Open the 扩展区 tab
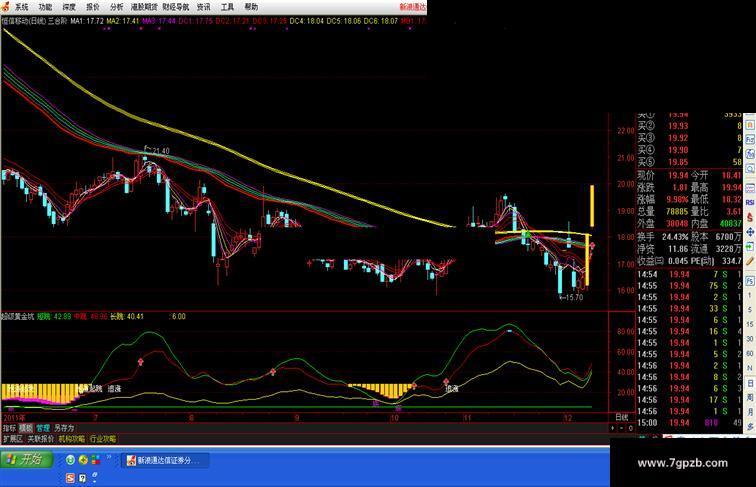This screenshot has height=487, width=756. pos(13,439)
